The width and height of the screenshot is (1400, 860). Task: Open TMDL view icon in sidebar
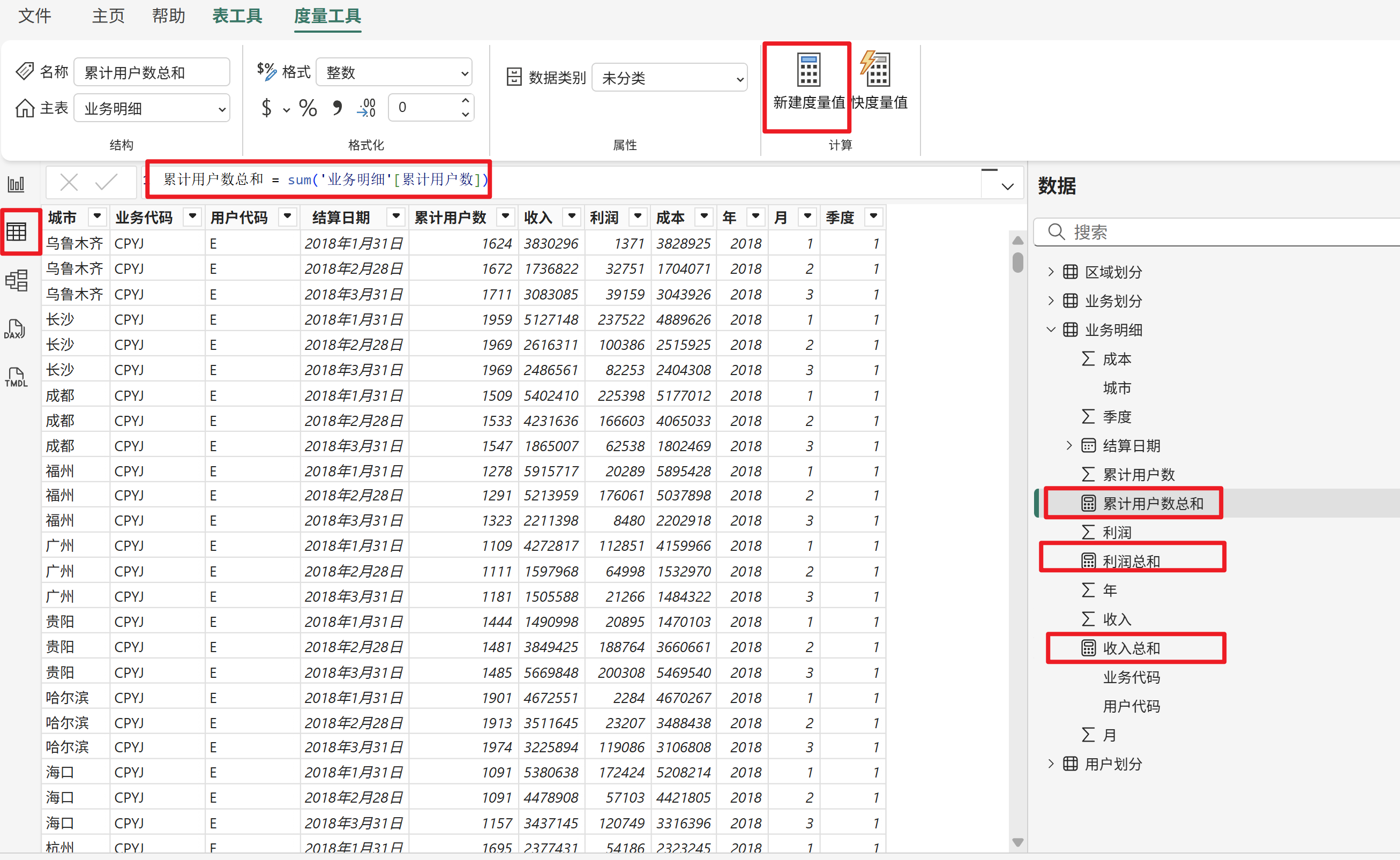pyautogui.click(x=16, y=377)
